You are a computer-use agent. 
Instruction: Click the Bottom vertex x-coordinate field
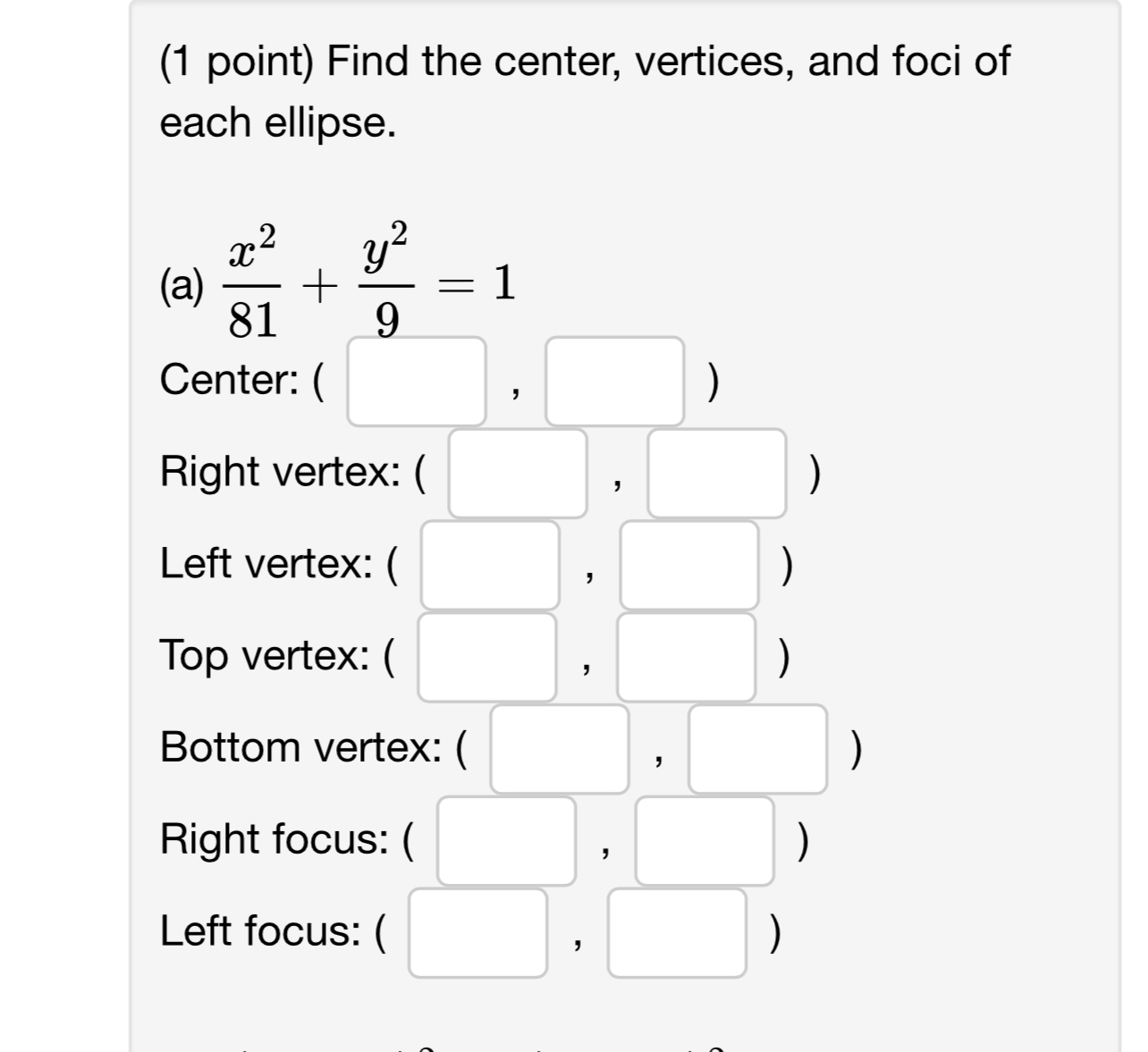[x=561, y=750]
